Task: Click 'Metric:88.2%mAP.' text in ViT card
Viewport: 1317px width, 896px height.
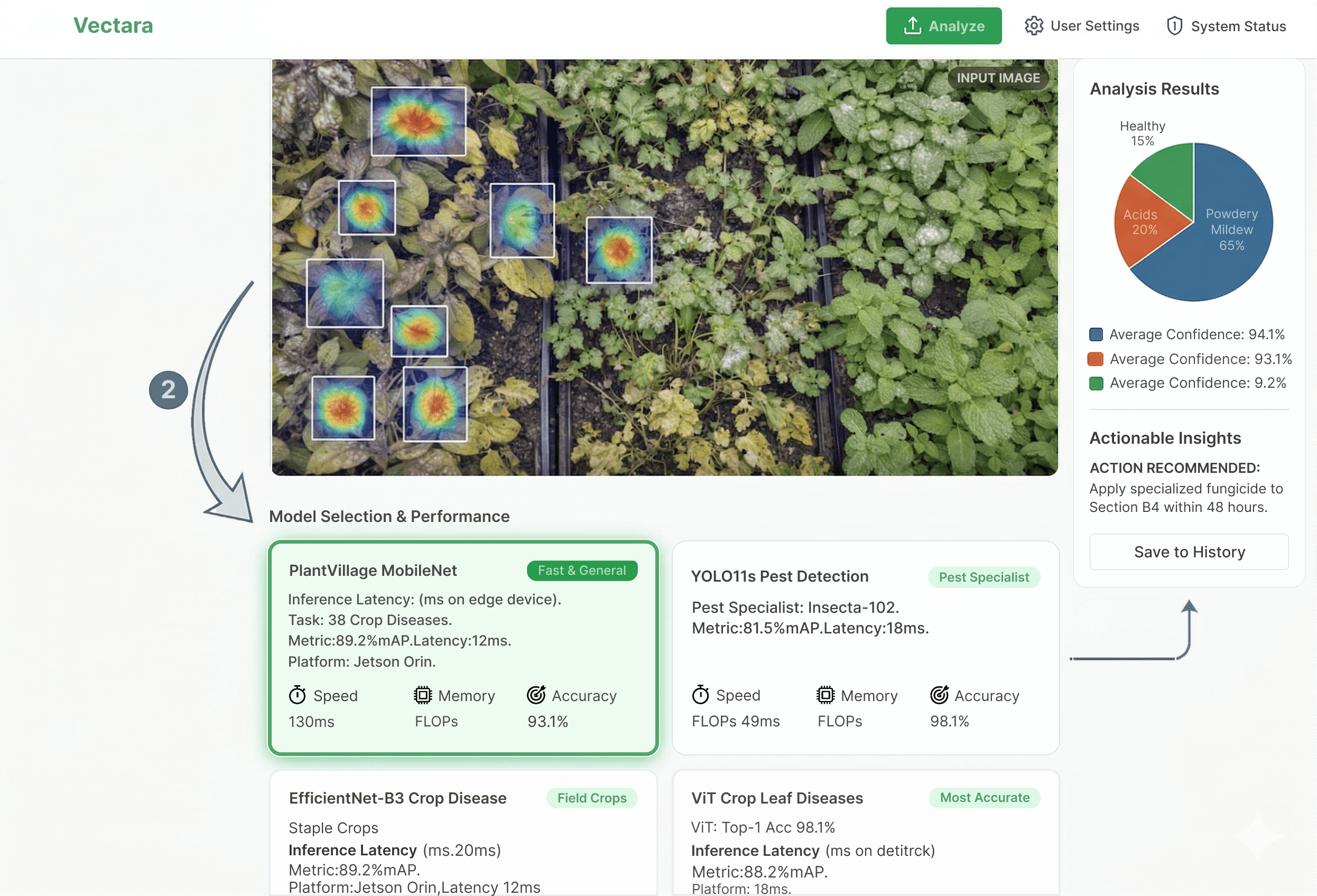Action: click(x=759, y=872)
